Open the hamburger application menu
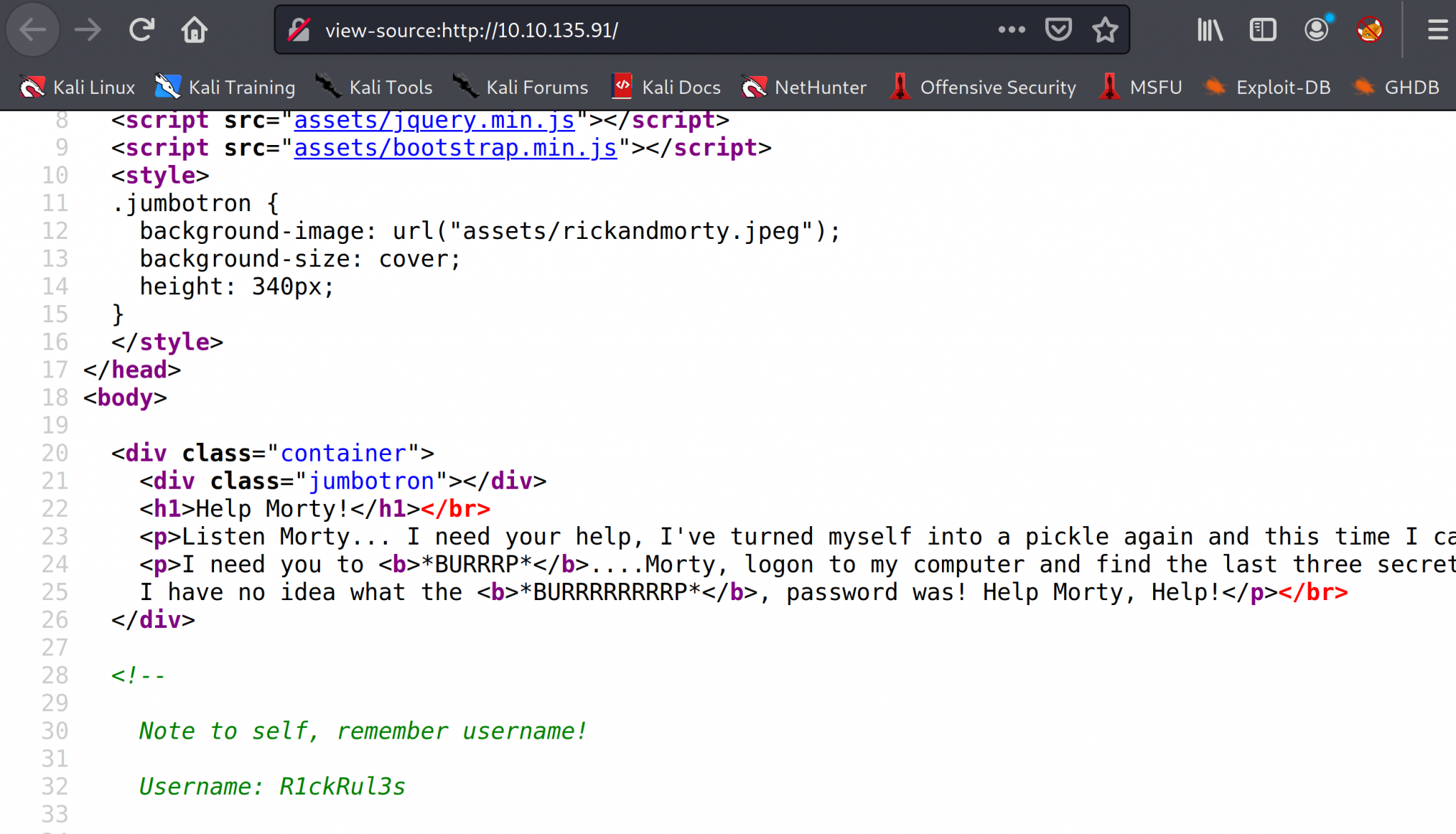1456x834 pixels. coord(1438,30)
